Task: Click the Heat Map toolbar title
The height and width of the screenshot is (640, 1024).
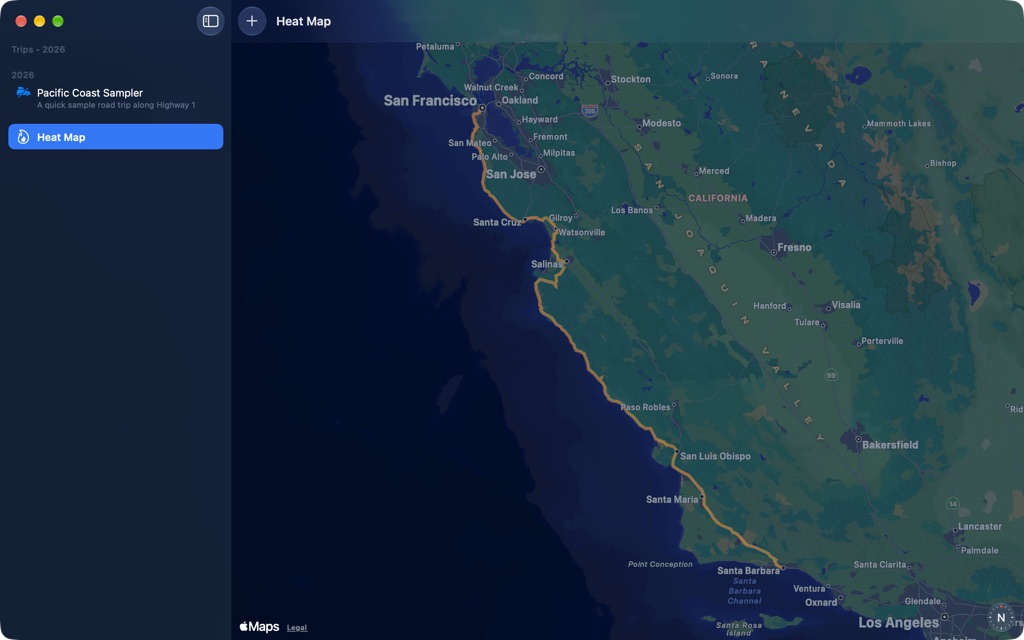Action: click(303, 22)
